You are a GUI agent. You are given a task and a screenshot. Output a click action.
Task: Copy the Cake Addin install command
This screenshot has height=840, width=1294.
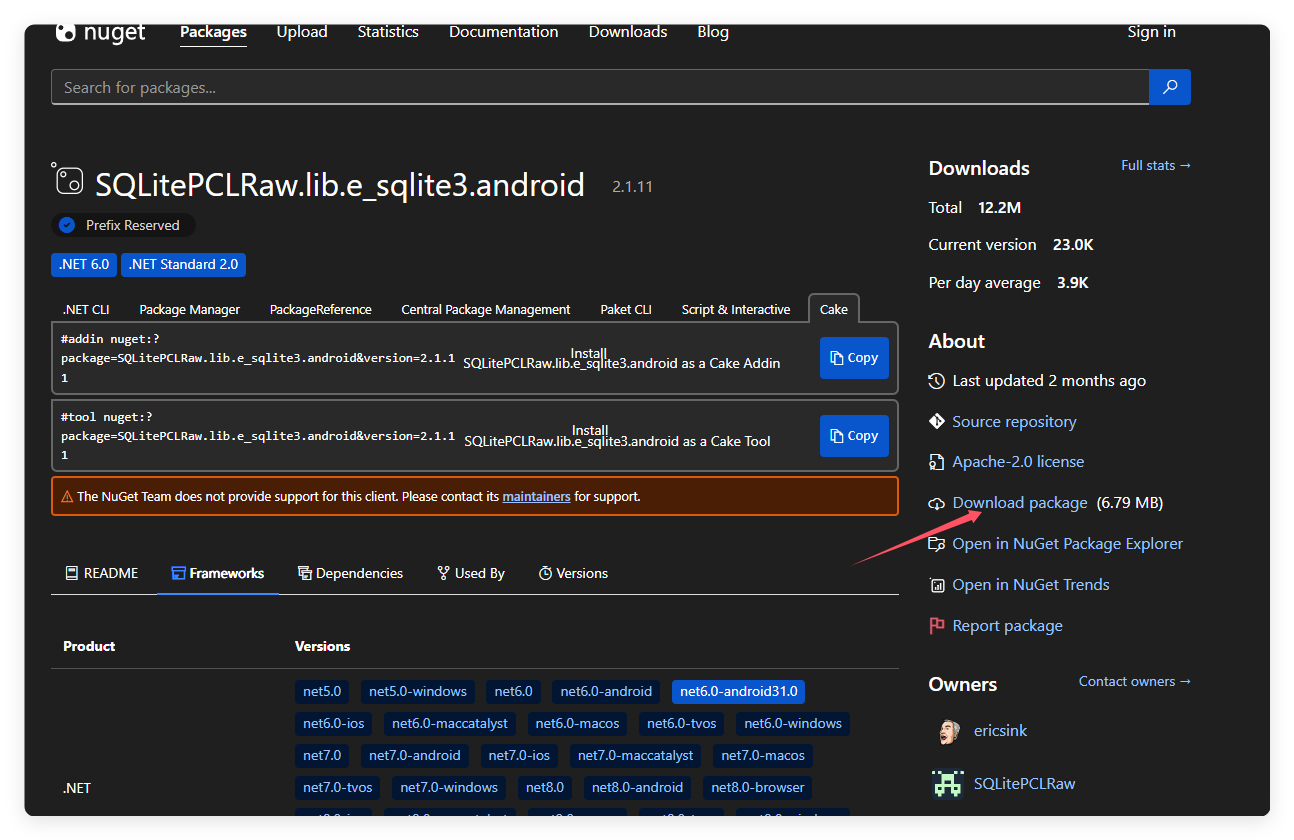(853, 357)
